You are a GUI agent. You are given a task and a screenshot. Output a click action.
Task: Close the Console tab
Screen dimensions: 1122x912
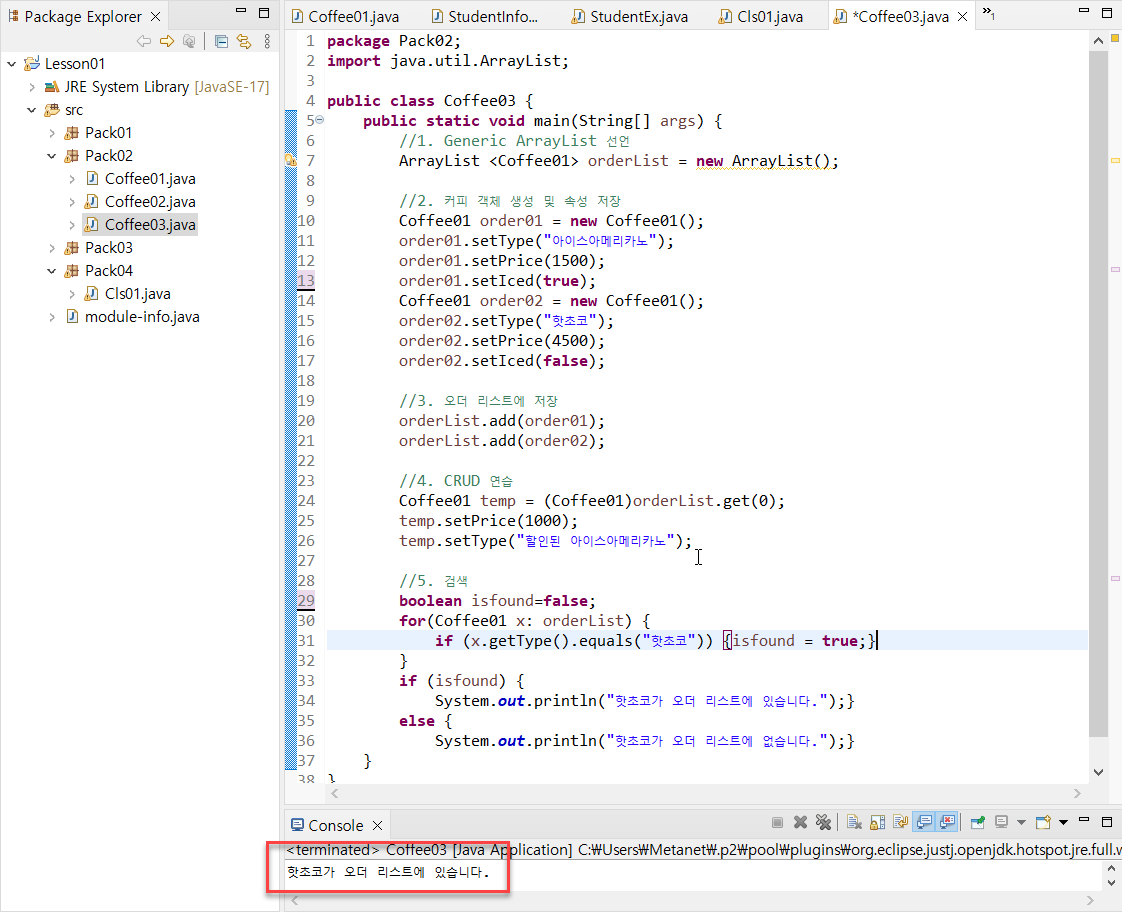tap(377, 825)
